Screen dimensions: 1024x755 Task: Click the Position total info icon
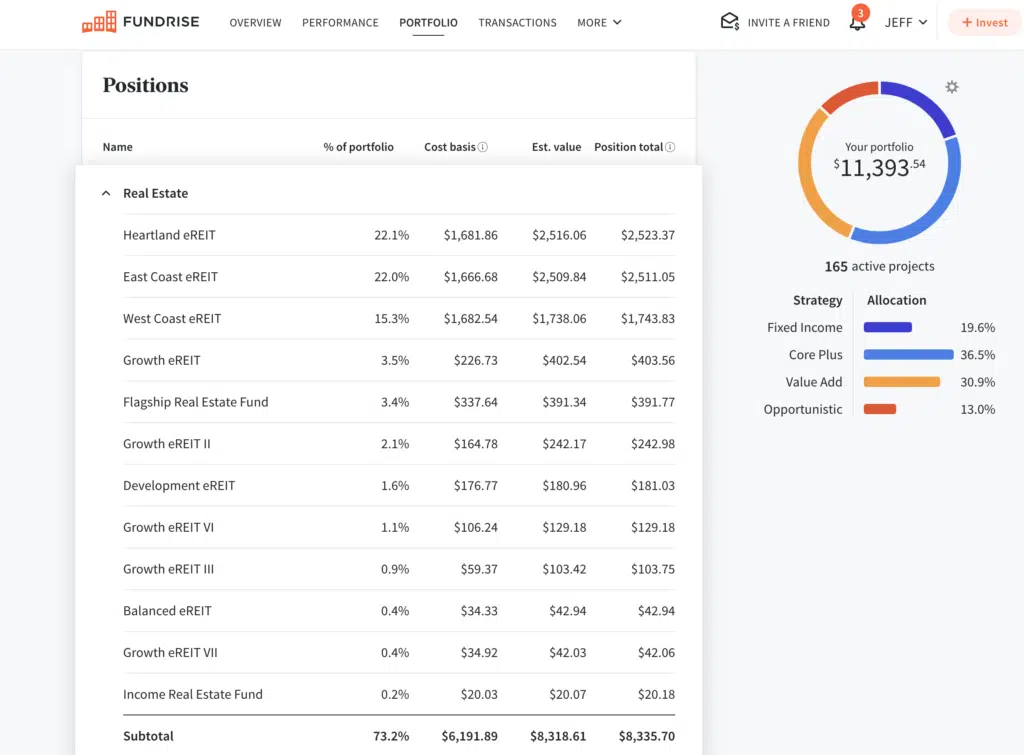pos(670,147)
